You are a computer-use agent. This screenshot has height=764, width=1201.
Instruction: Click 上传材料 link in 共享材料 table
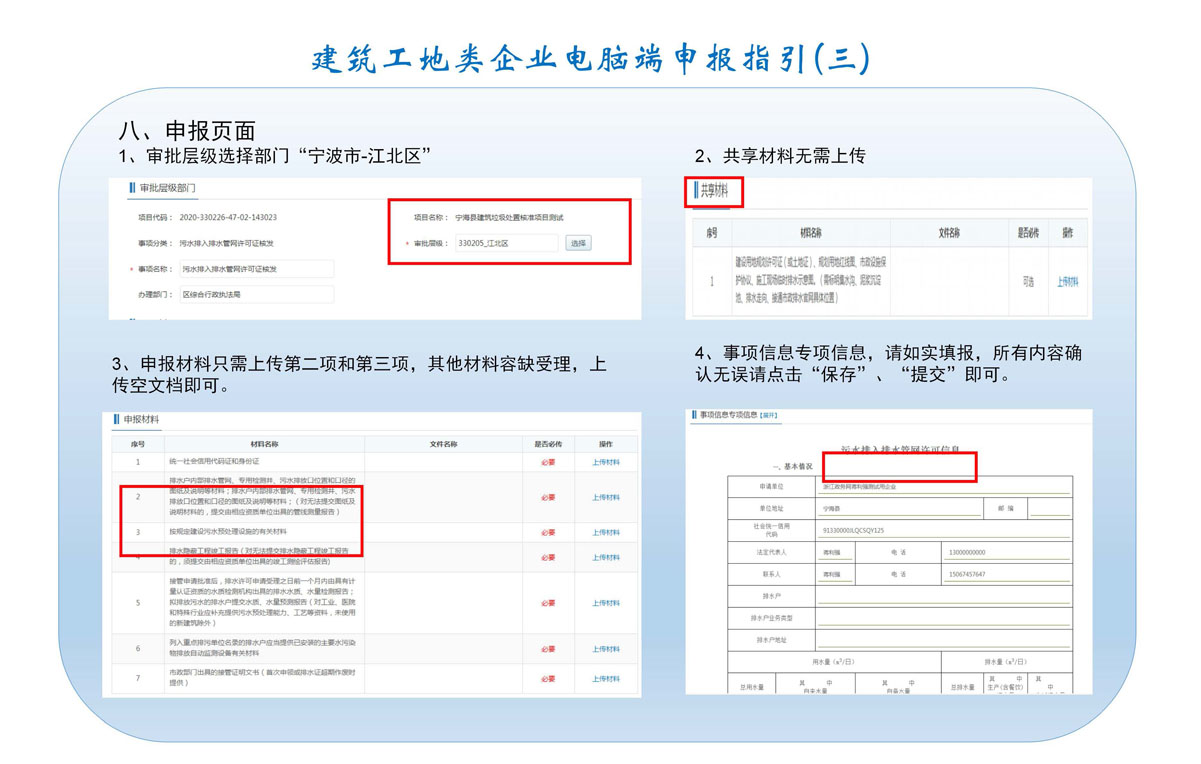1068,282
